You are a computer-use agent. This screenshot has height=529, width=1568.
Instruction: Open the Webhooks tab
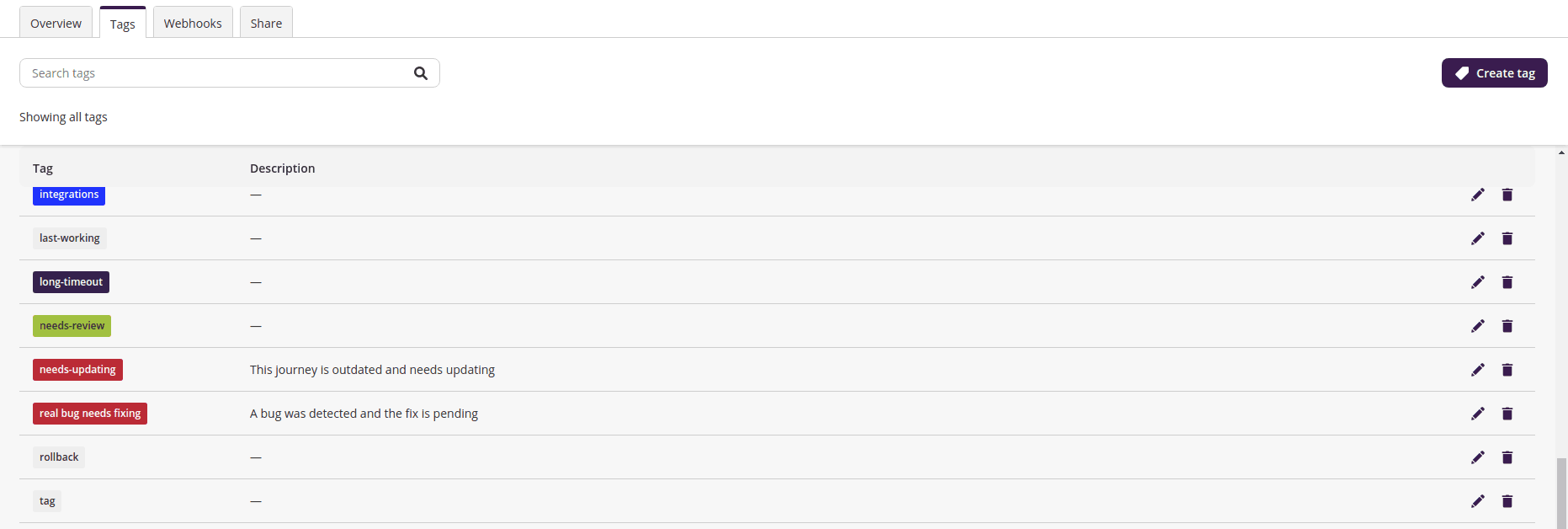coord(192,23)
